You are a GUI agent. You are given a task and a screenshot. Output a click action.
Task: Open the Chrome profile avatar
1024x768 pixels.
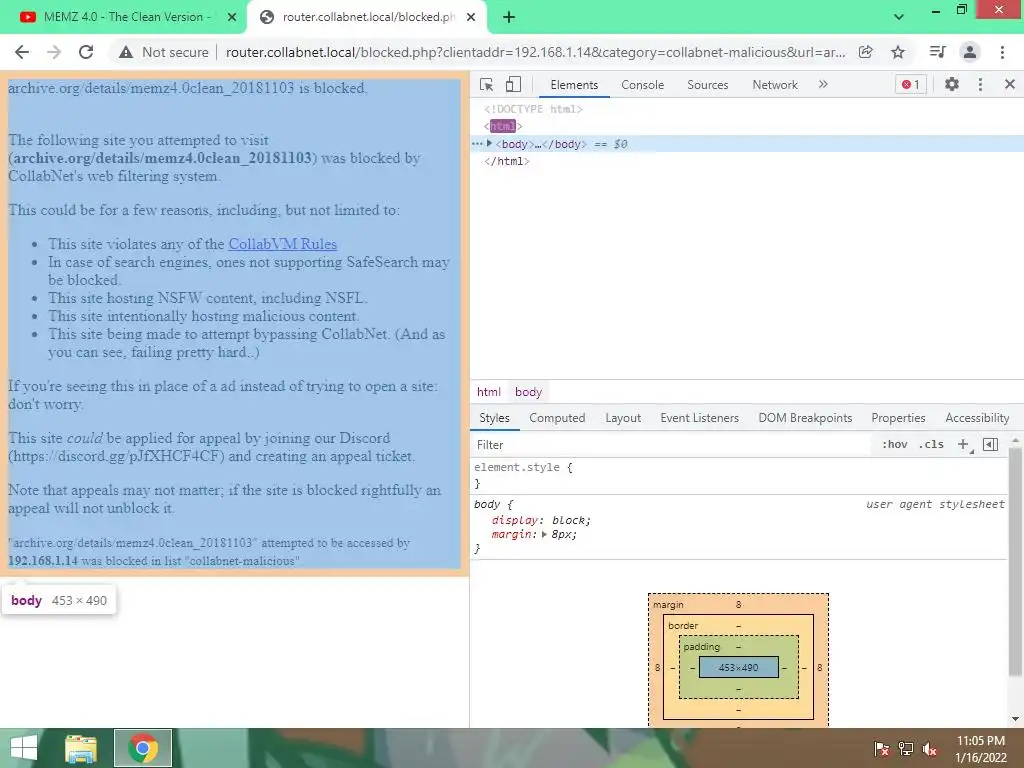click(x=970, y=52)
